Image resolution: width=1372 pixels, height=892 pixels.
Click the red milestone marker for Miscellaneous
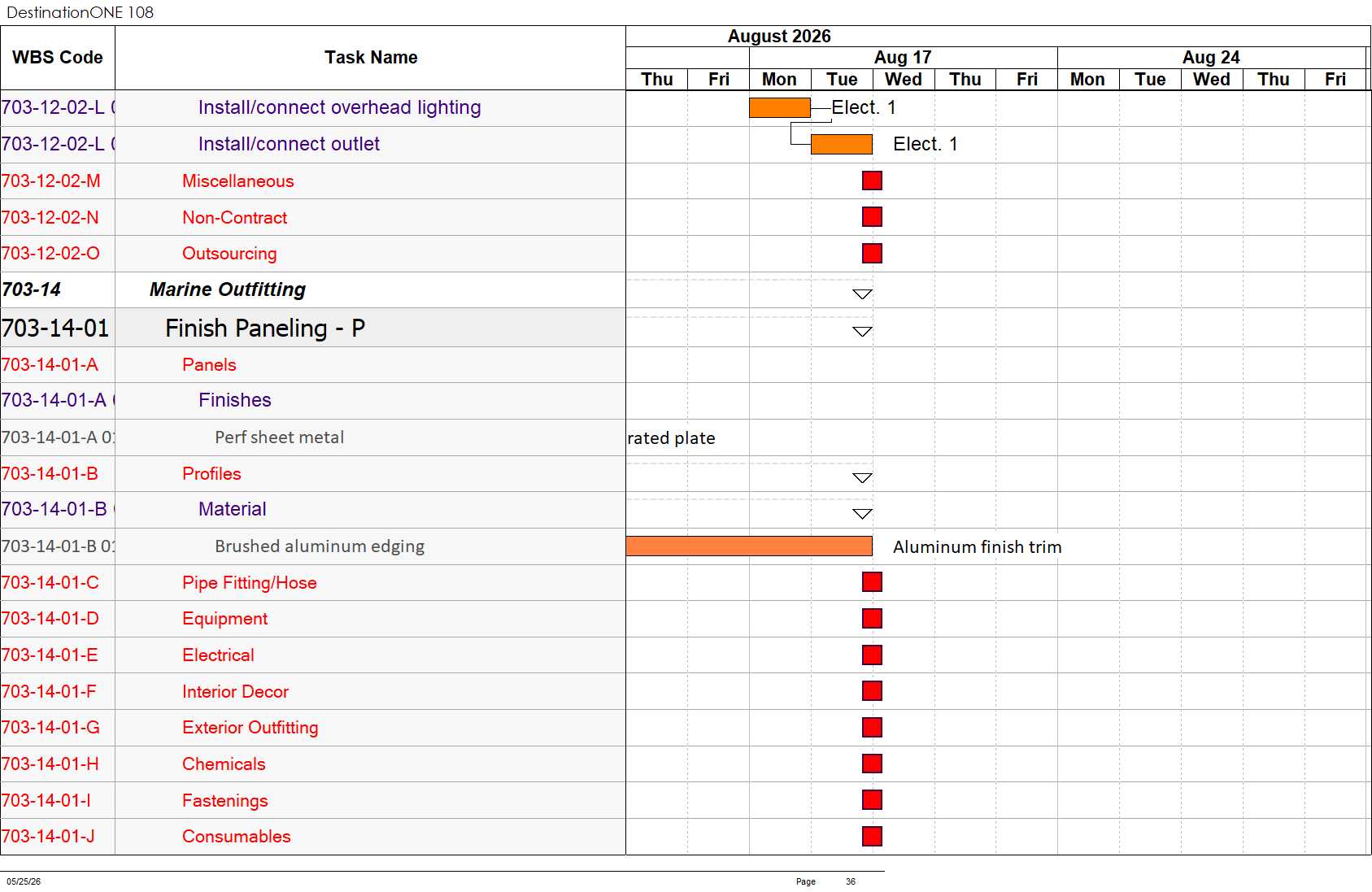(x=872, y=181)
